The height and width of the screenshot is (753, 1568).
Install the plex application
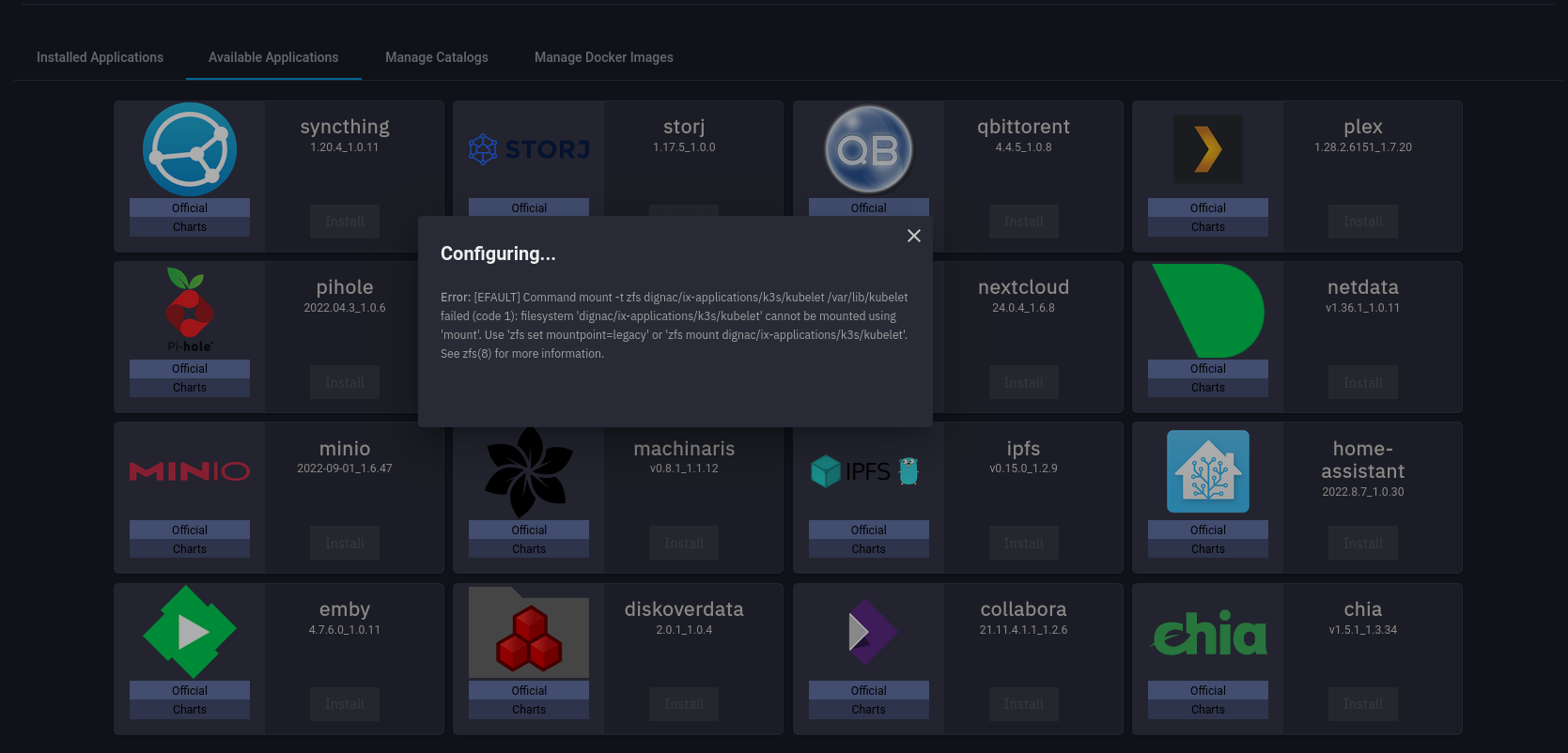tap(1363, 222)
